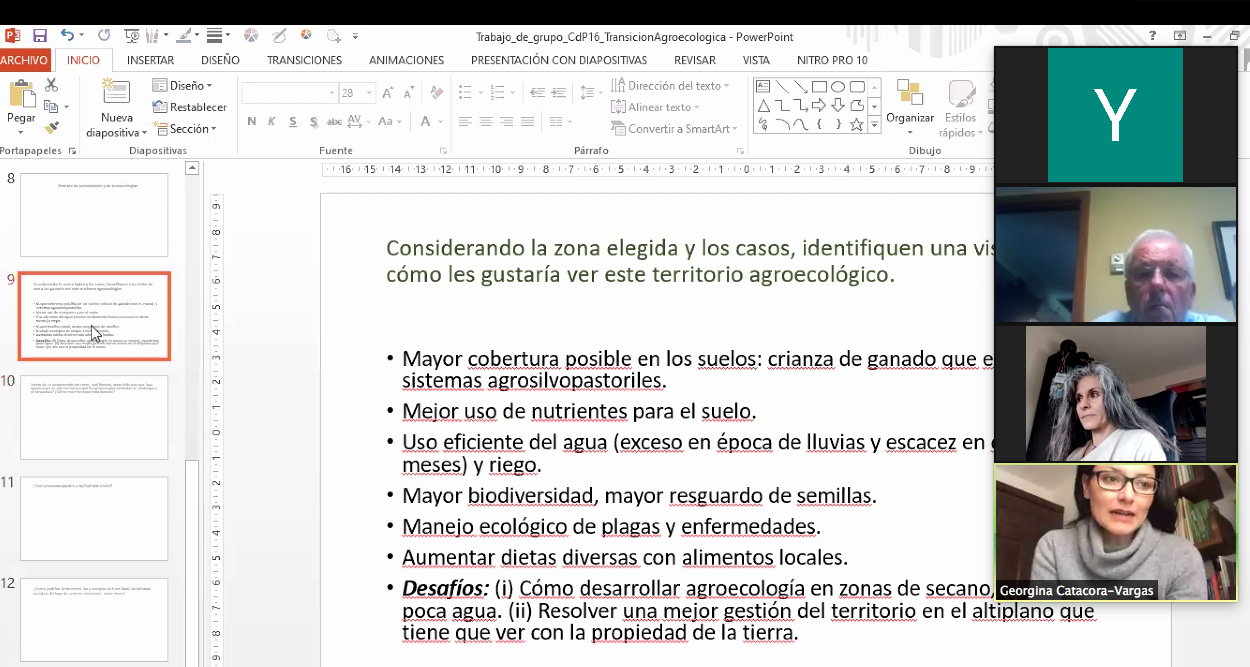
Task: Choose the oval shape from Dibujo gallery
Action: [838, 87]
